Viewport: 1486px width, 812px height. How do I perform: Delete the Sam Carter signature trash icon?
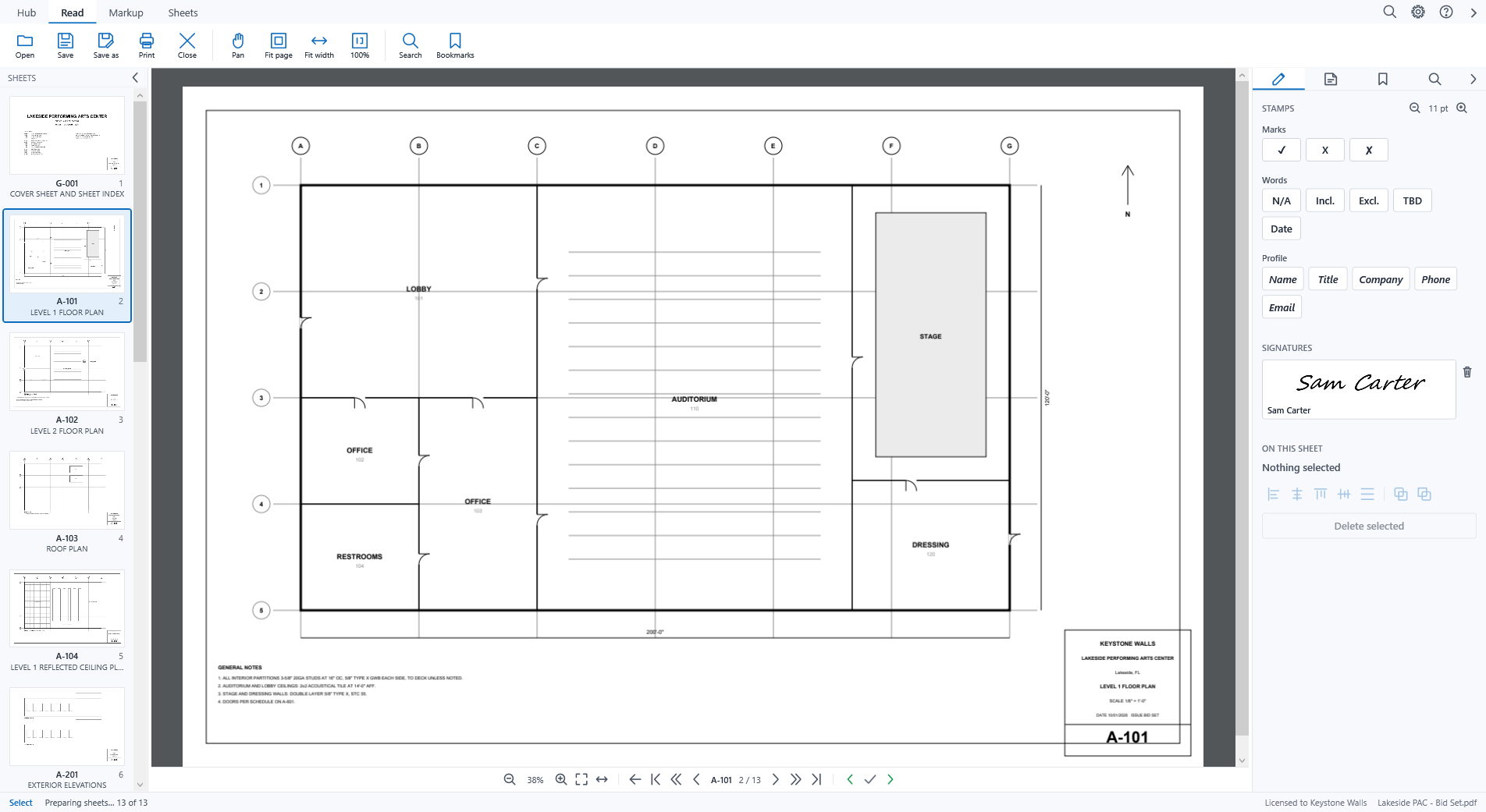(x=1467, y=372)
